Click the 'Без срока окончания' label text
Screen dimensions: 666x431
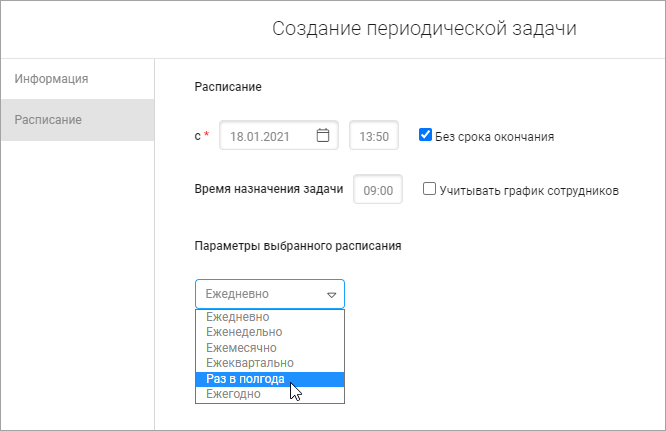[x=494, y=136]
